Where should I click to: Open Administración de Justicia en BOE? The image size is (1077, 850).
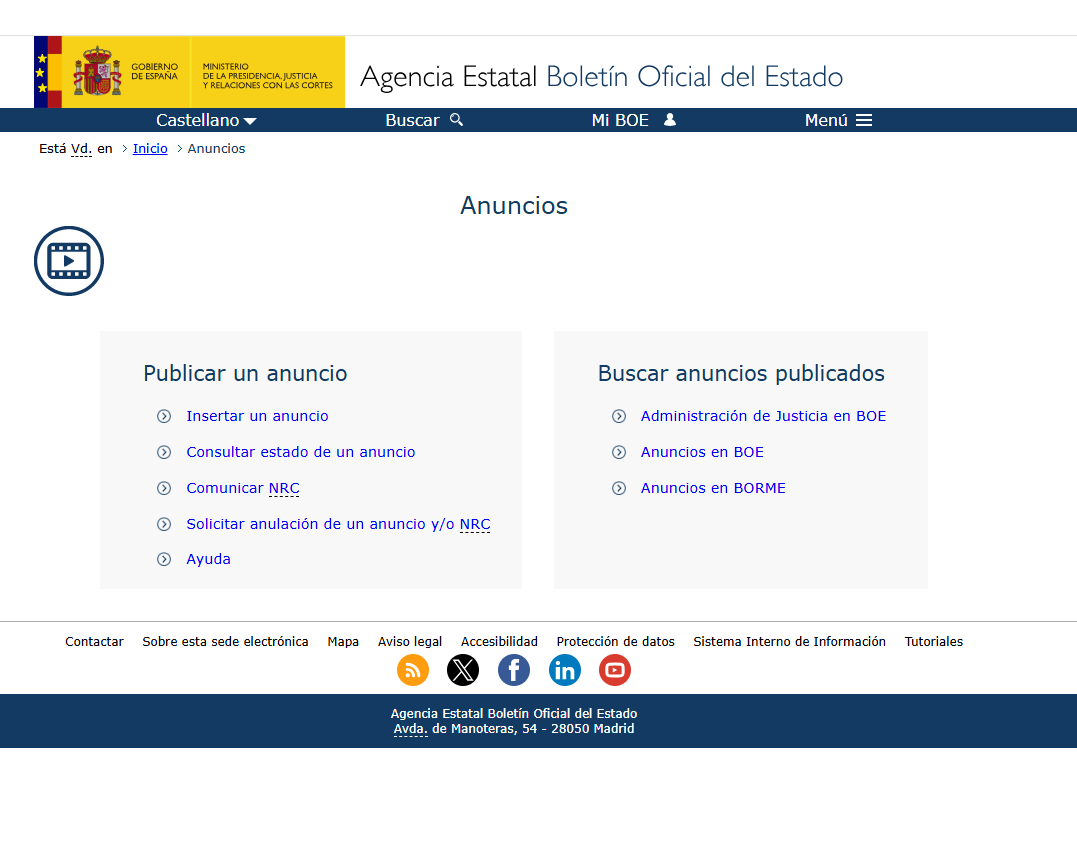pyautogui.click(x=763, y=416)
